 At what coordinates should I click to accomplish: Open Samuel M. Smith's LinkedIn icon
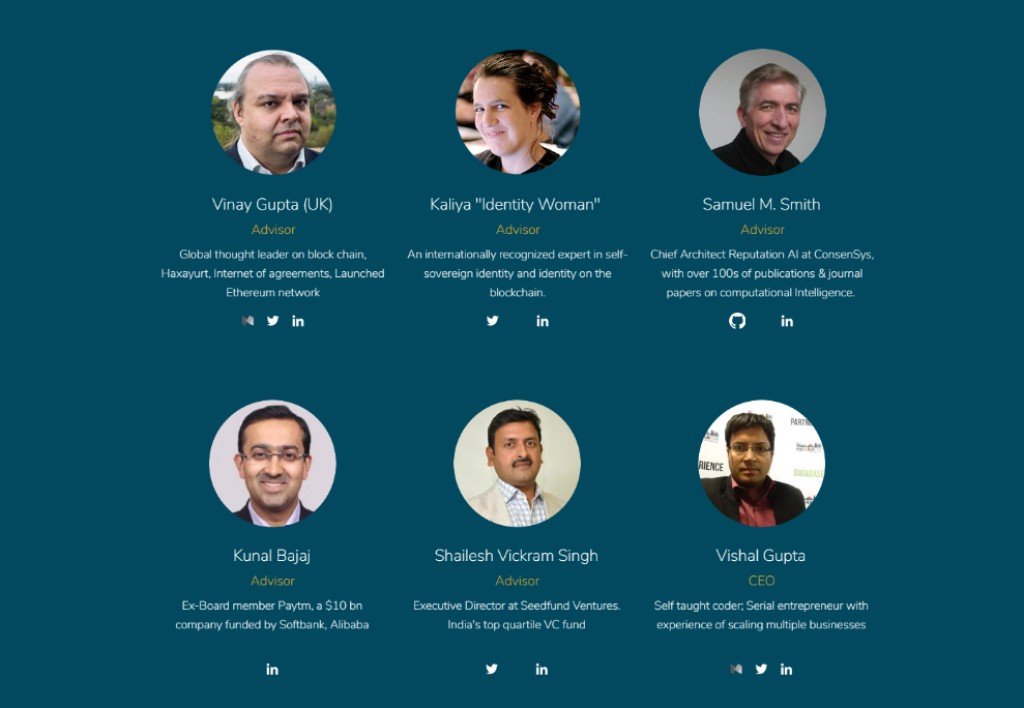pyautogui.click(x=787, y=321)
